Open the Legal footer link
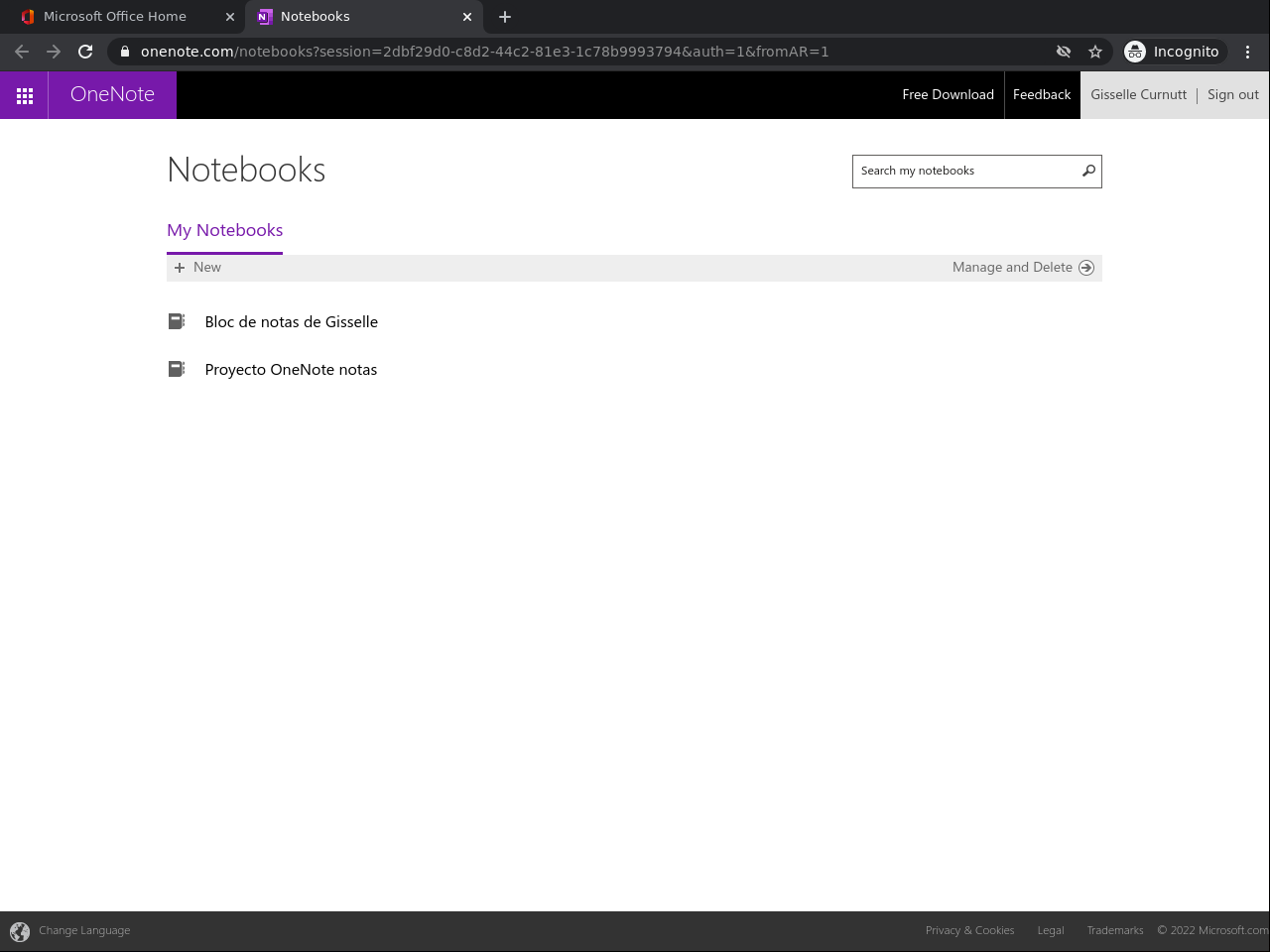Image resolution: width=1270 pixels, height=952 pixels. tap(1051, 931)
